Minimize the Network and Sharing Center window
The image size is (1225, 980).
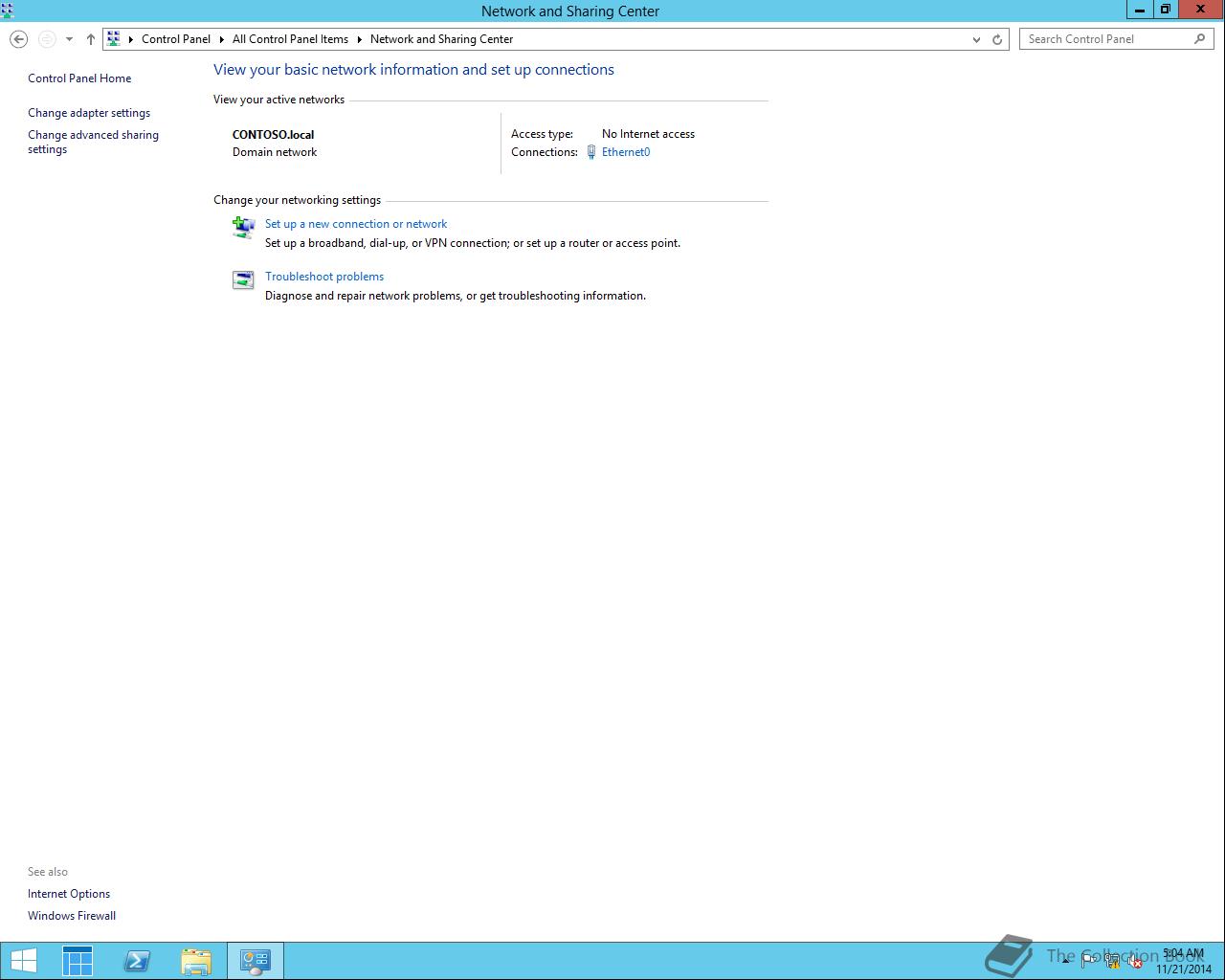tap(1139, 10)
